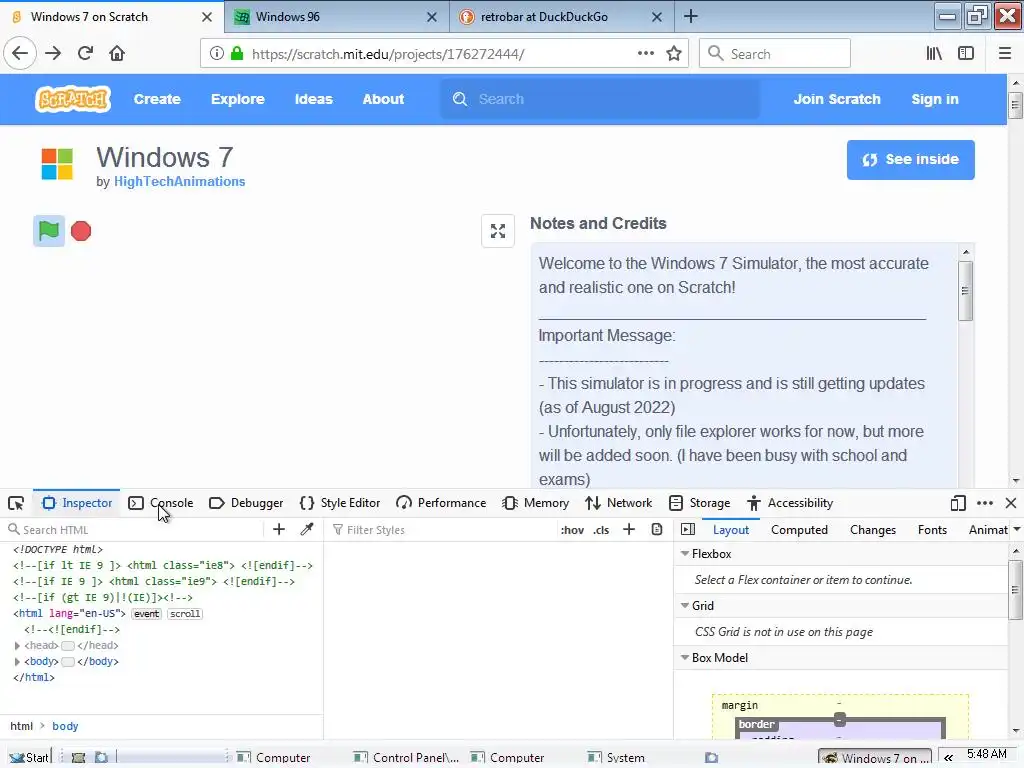
Task: Open DevTools three-dots customize menu
Action: 985,503
